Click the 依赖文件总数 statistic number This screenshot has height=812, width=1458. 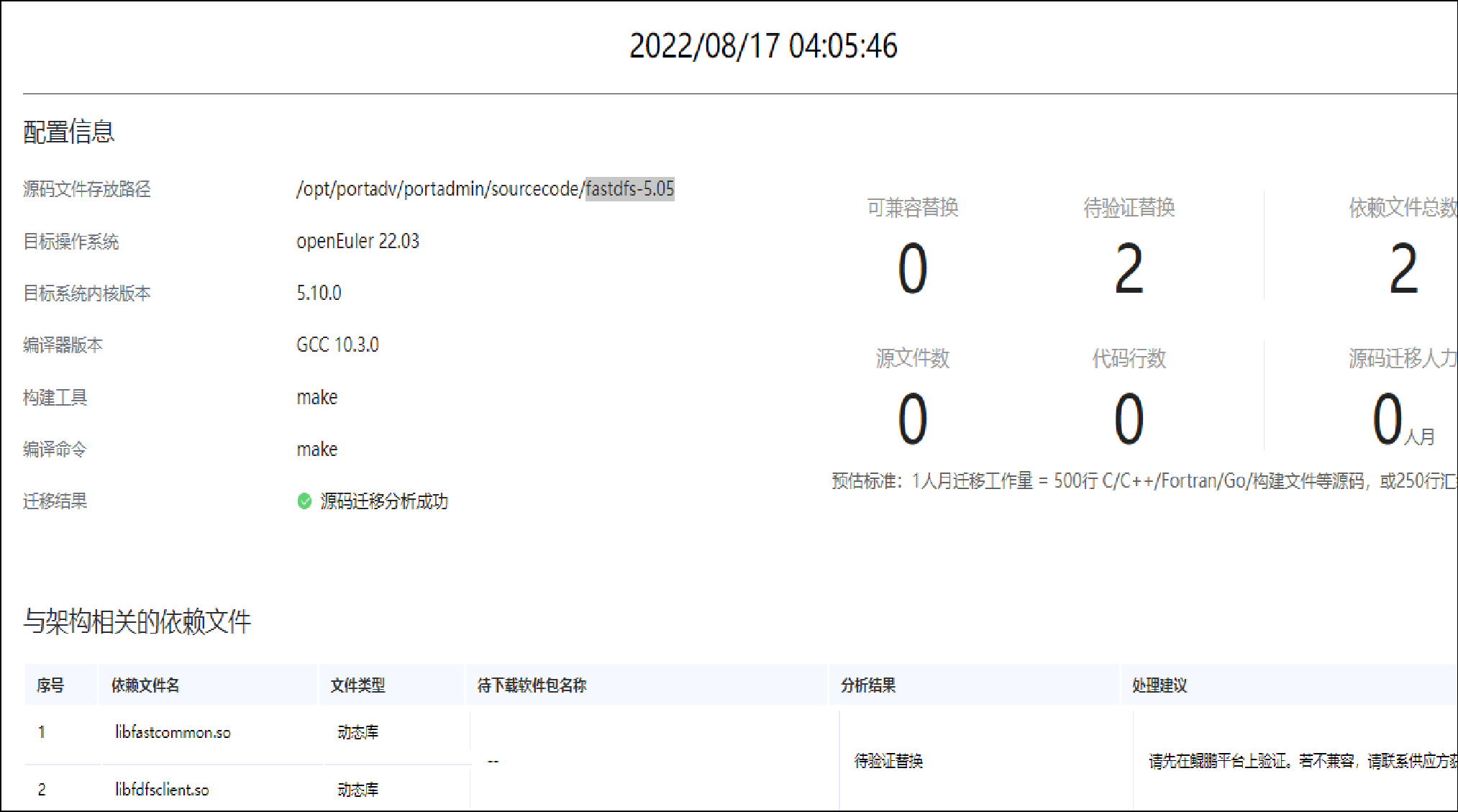[x=1403, y=269]
